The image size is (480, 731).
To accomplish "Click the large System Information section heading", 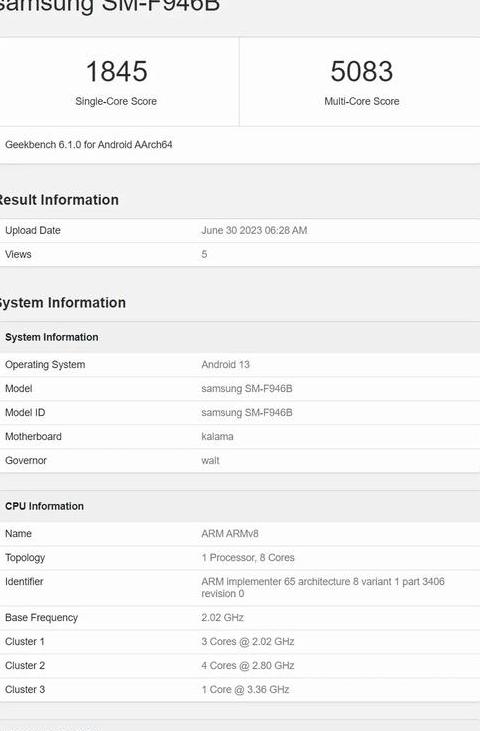I will [x=62, y=303].
